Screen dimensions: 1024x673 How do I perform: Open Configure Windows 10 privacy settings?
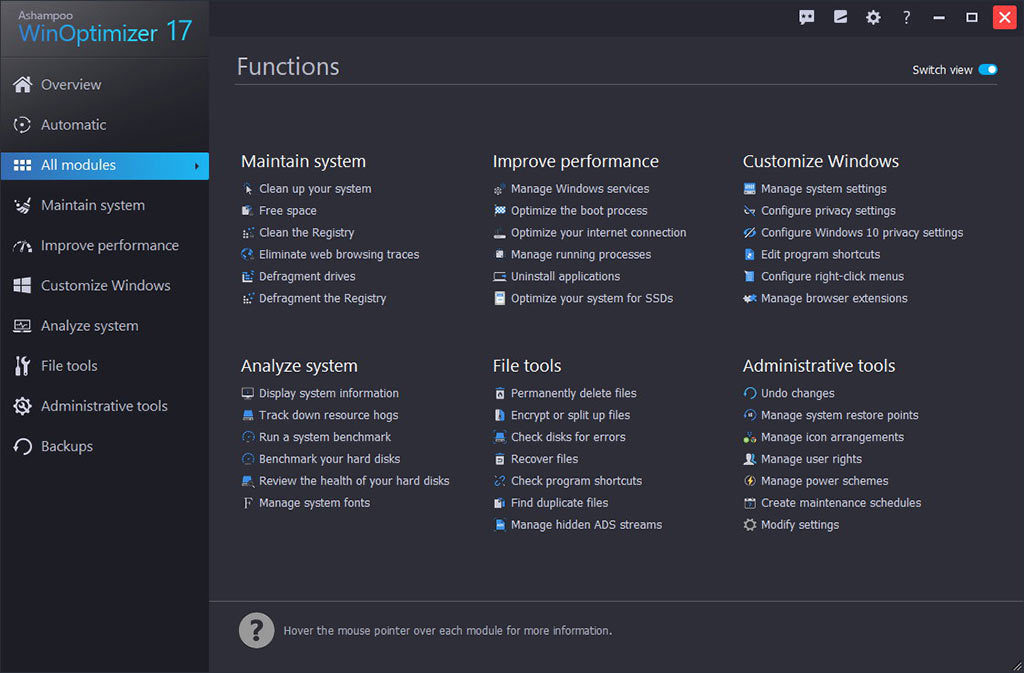point(861,233)
